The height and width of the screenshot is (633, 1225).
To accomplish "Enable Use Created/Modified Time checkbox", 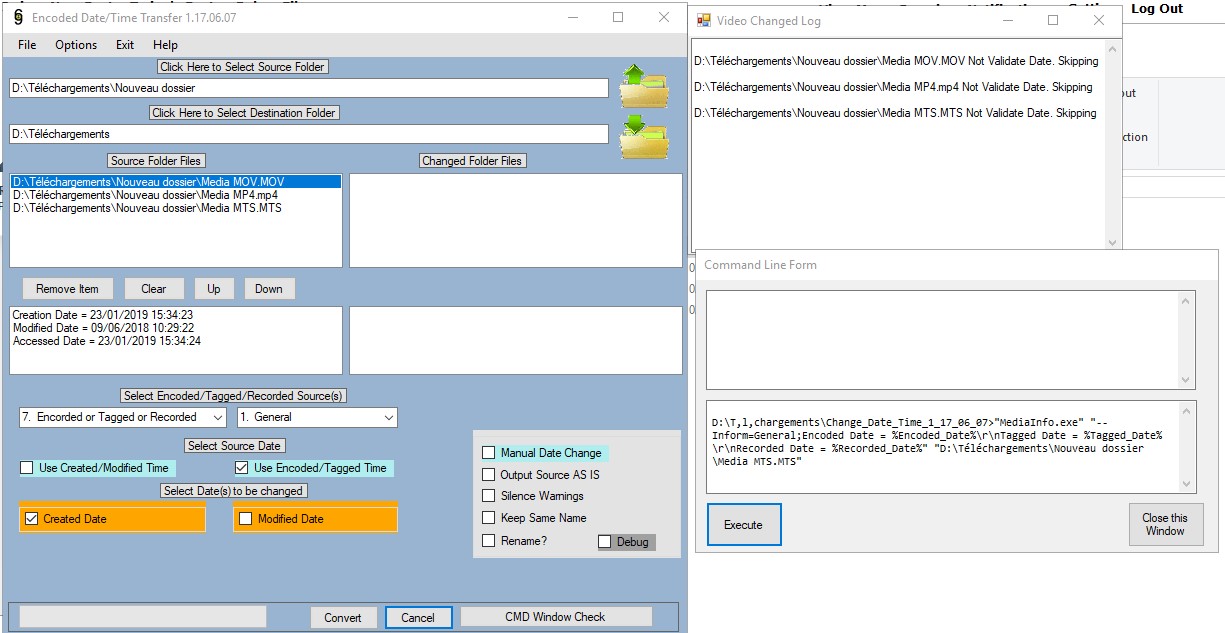I will click(27, 468).
